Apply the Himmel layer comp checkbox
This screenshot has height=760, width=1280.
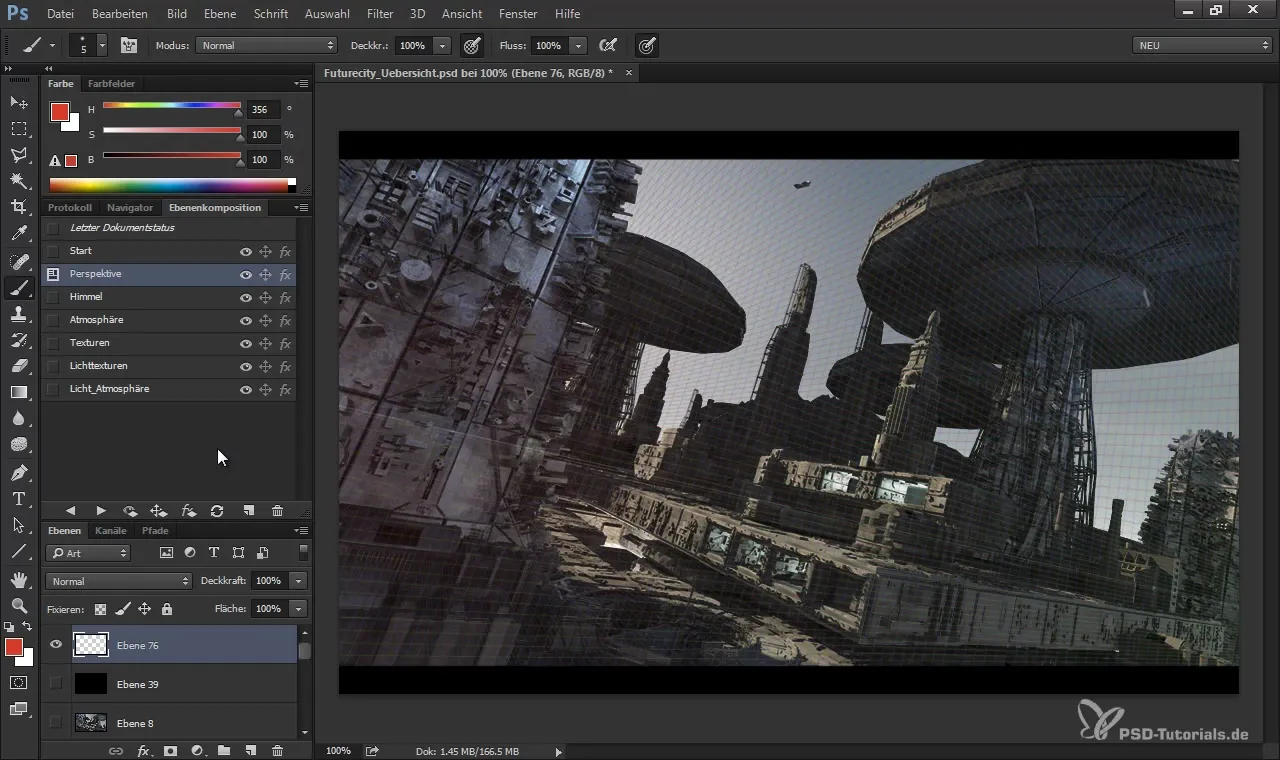click(53, 297)
